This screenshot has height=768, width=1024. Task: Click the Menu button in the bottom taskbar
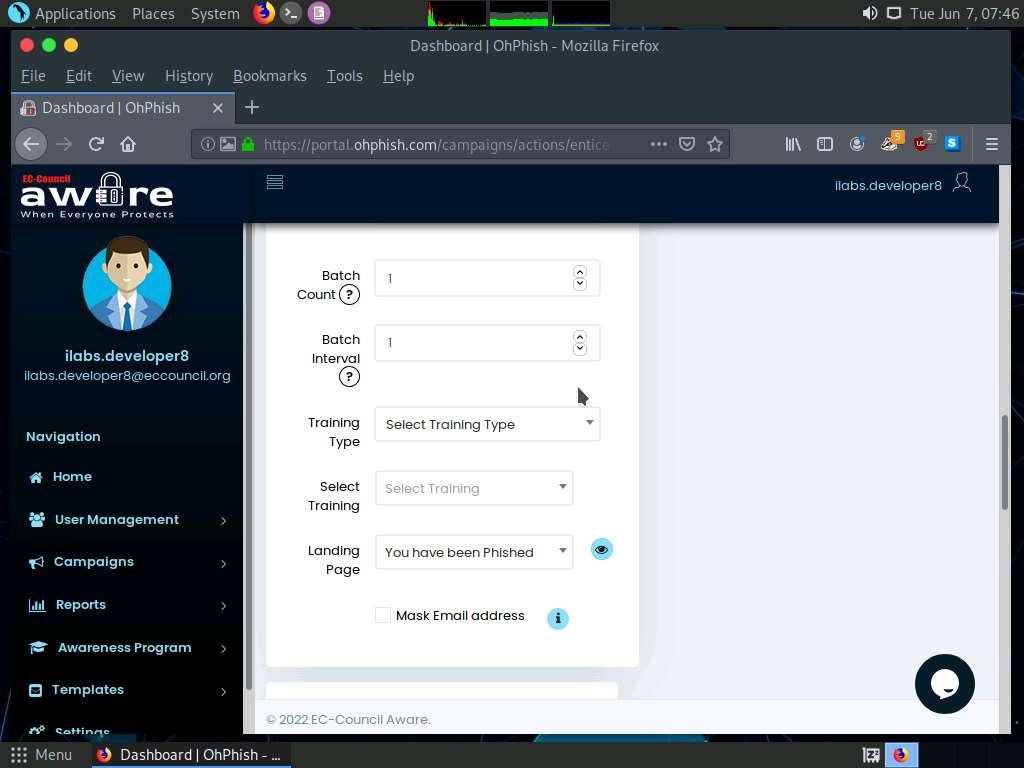41,755
